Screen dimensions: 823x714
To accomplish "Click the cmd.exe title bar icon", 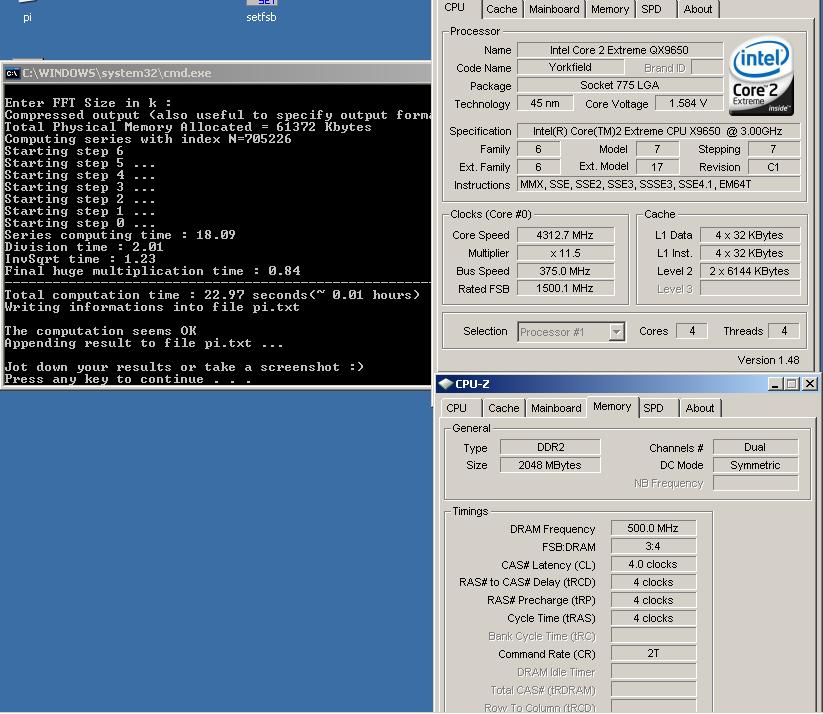I will tap(12, 73).
